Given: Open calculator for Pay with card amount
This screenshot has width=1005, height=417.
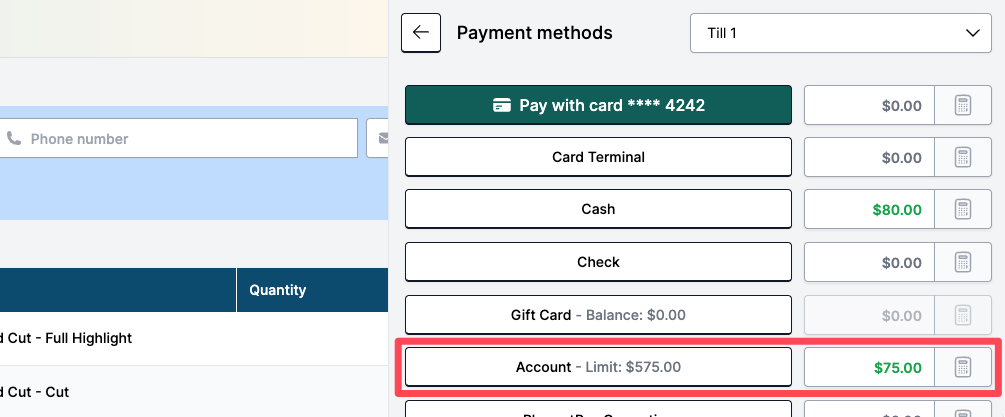Looking at the screenshot, I should point(962,105).
